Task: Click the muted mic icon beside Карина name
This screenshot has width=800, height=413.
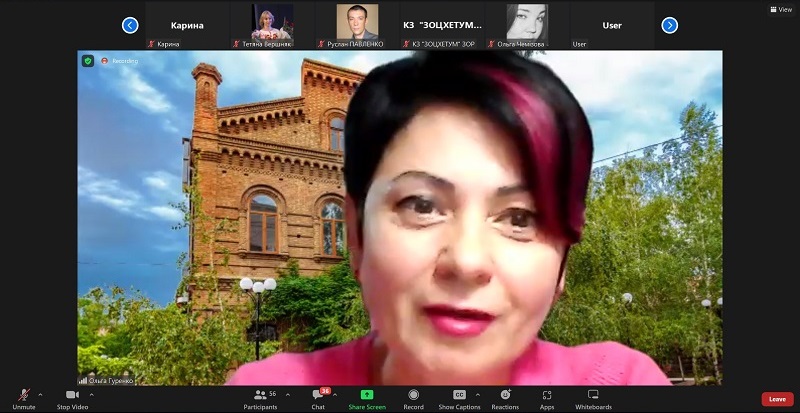Action: (151, 44)
